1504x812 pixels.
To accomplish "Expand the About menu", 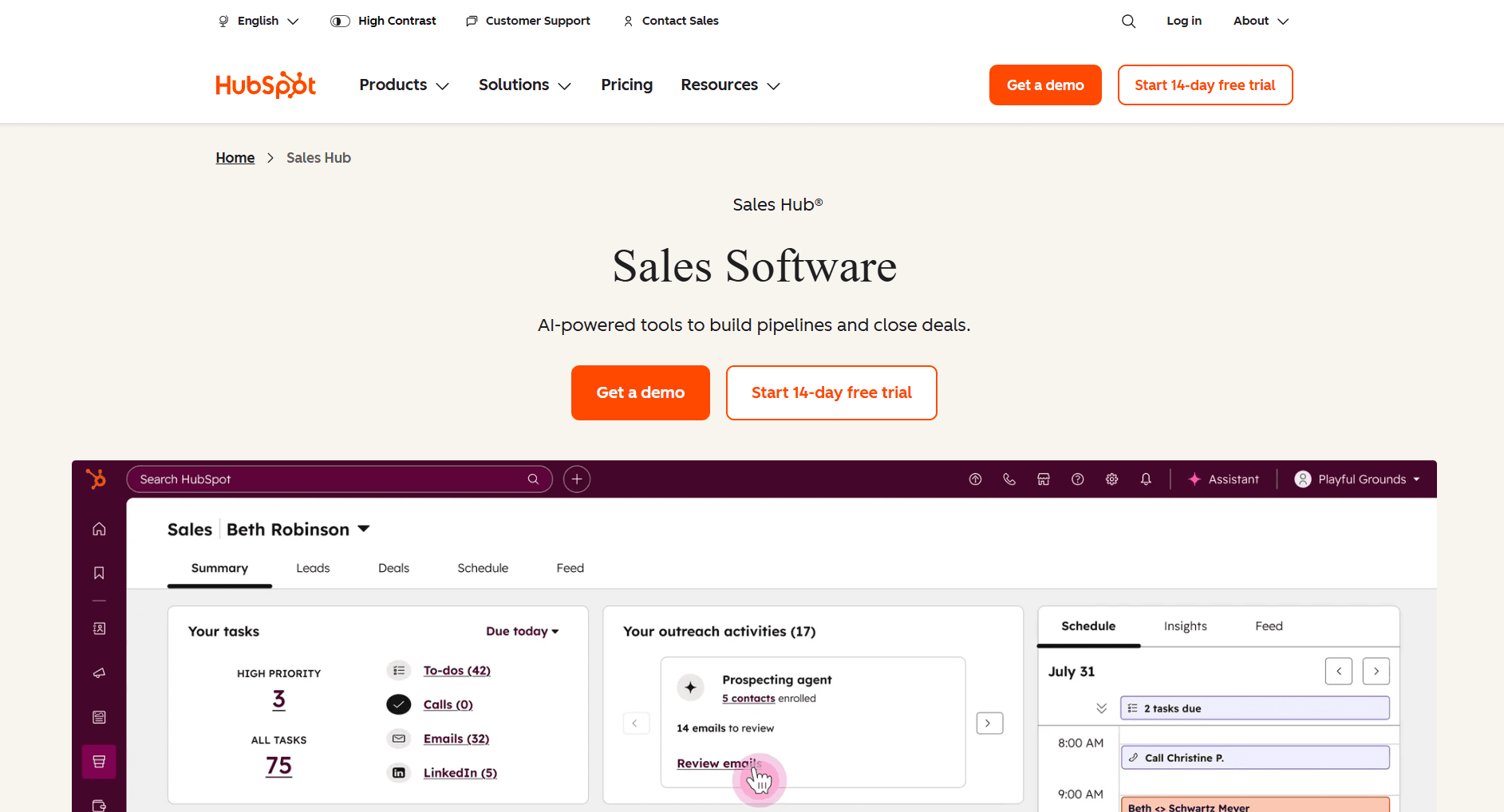I will 1261,21.
